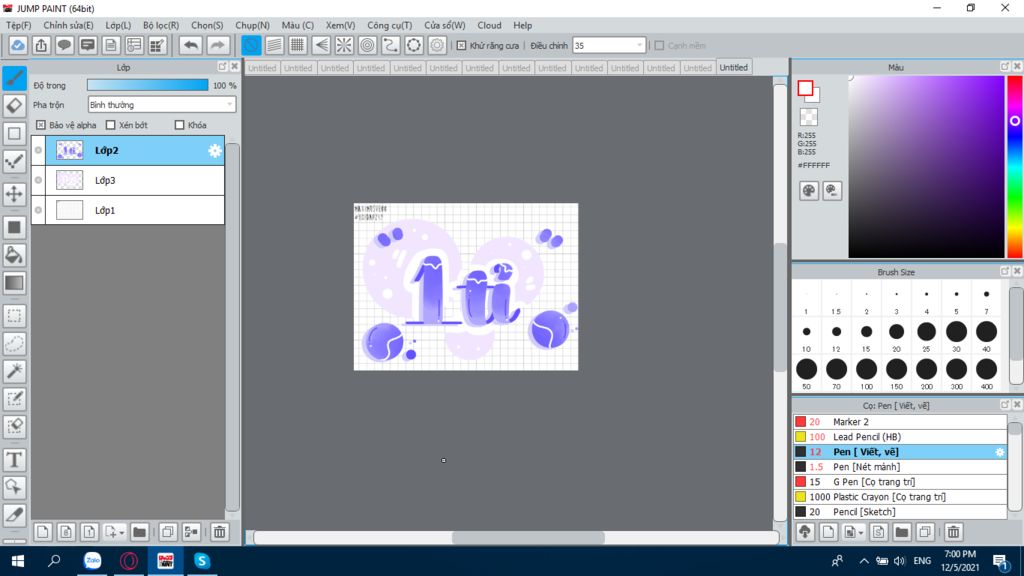
Task: Click the export/share icon in toolbar
Action: point(41,45)
